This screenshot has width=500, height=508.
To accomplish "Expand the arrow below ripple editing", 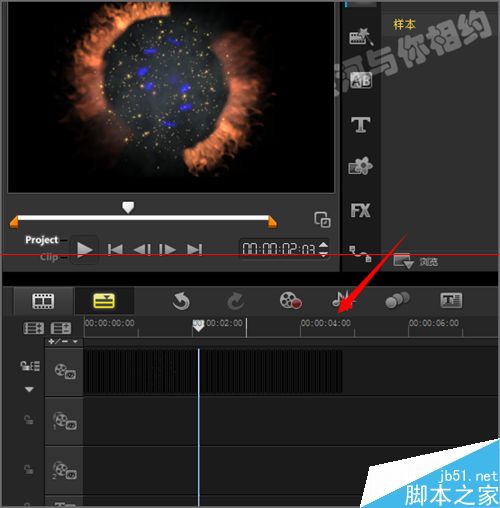I will [x=29, y=389].
